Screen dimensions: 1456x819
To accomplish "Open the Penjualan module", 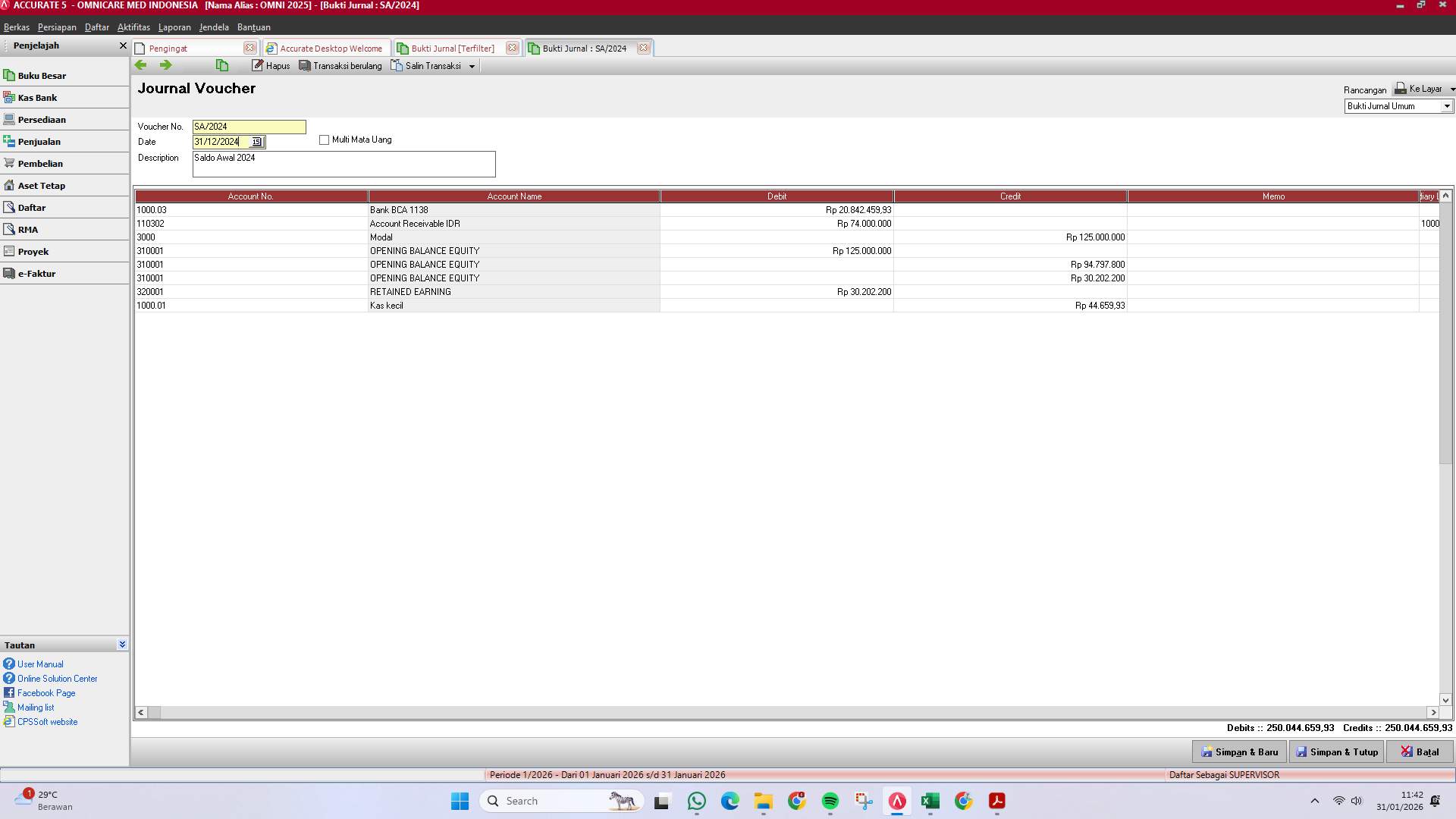I will click(x=40, y=141).
